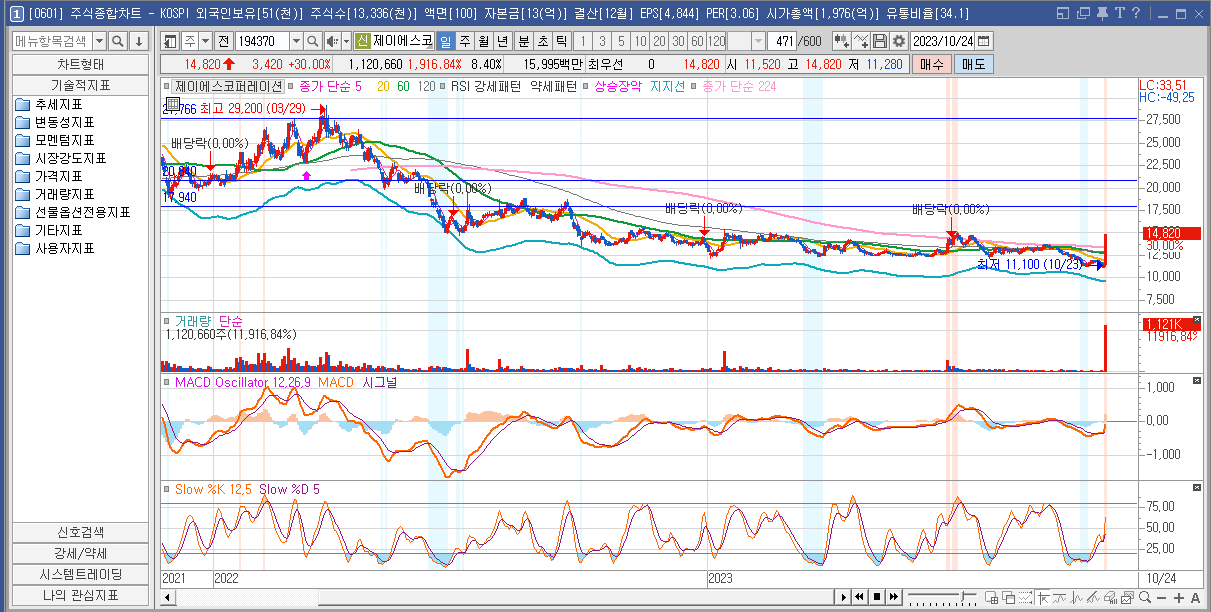
Task: Click the close box on Slow stochastic panel
Action: coord(1197,488)
